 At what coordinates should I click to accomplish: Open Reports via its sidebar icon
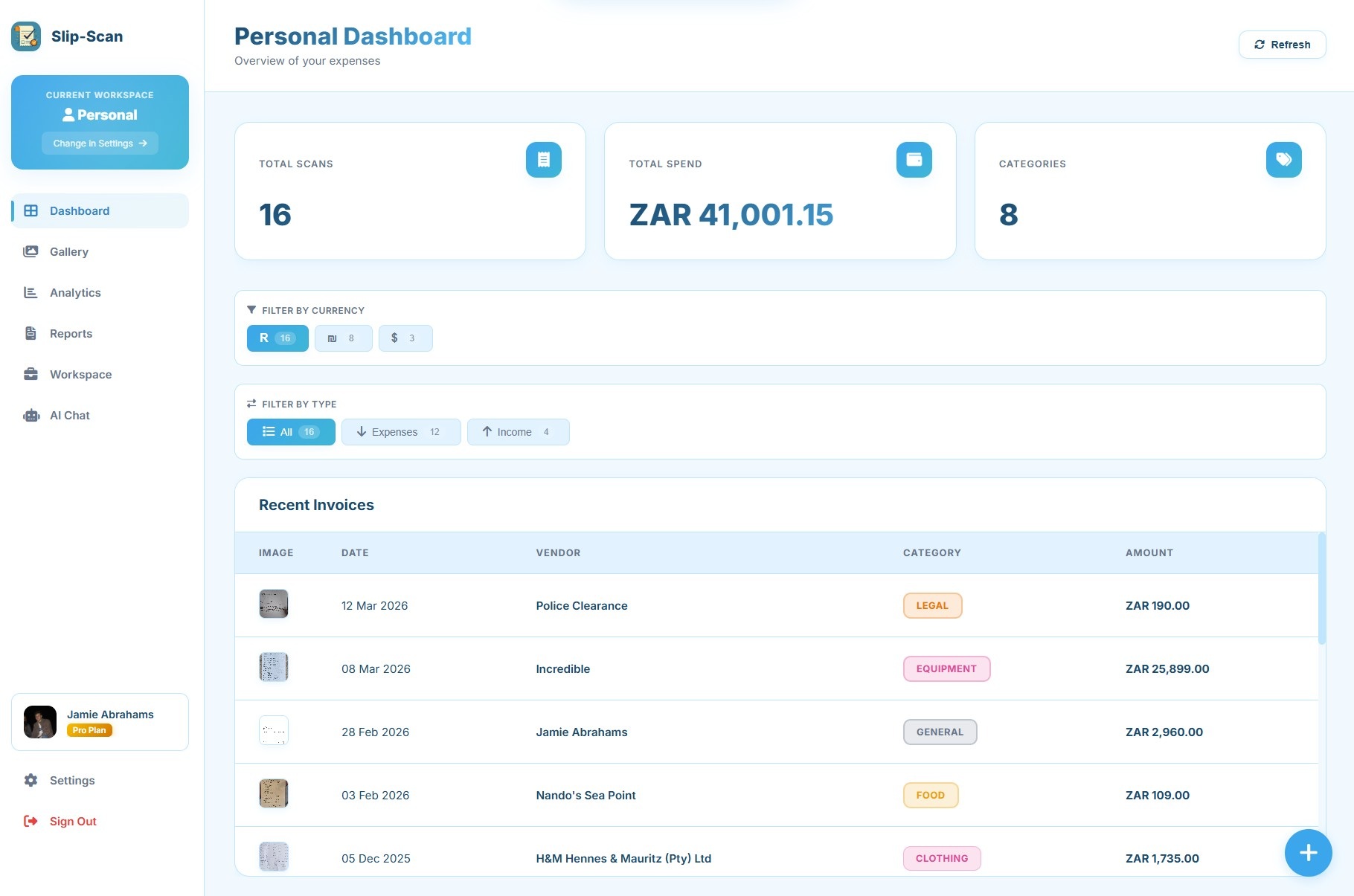pos(31,333)
